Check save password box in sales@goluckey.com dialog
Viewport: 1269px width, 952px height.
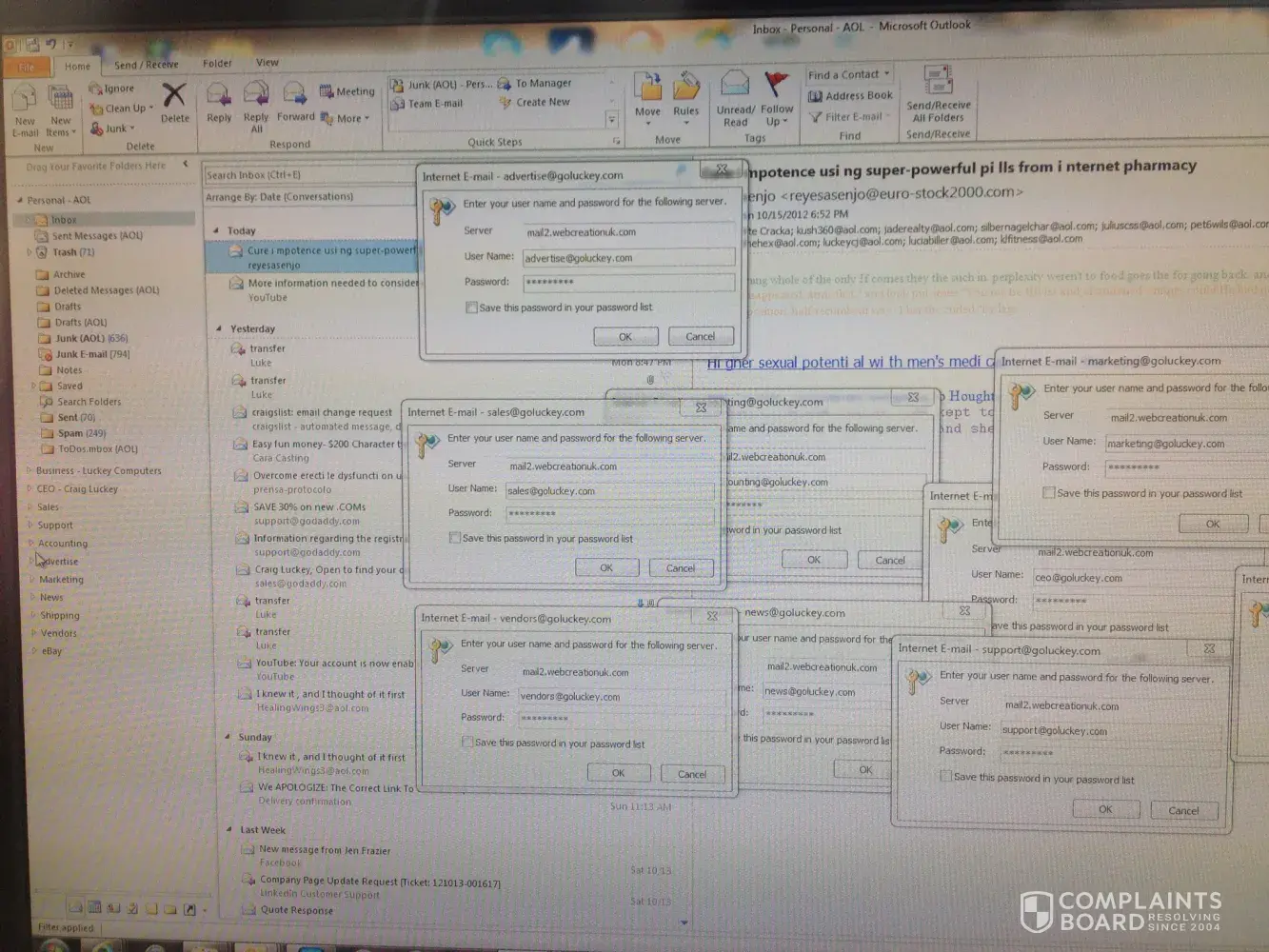[455, 538]
